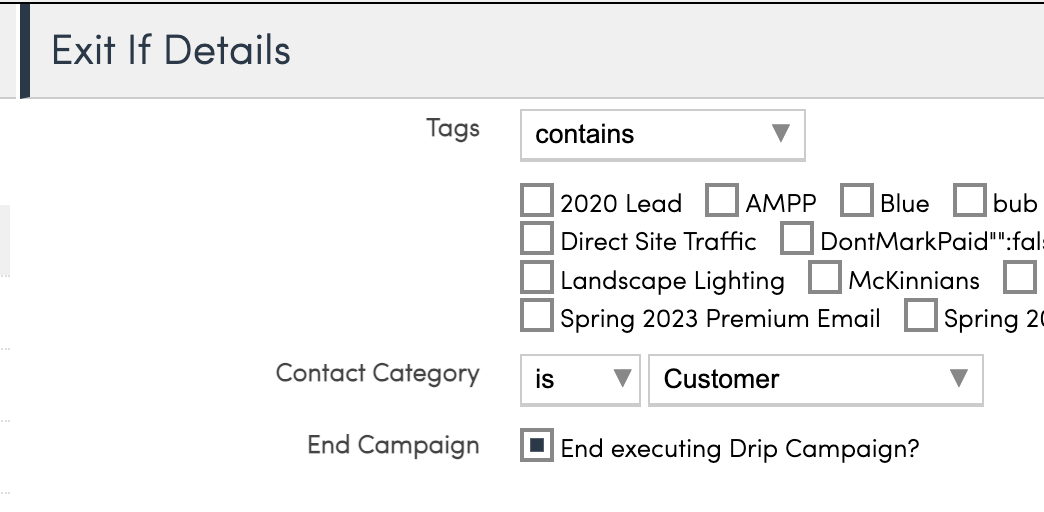
Task: Check the Direct Site Traffic checkbox
Action: point(537,240)
